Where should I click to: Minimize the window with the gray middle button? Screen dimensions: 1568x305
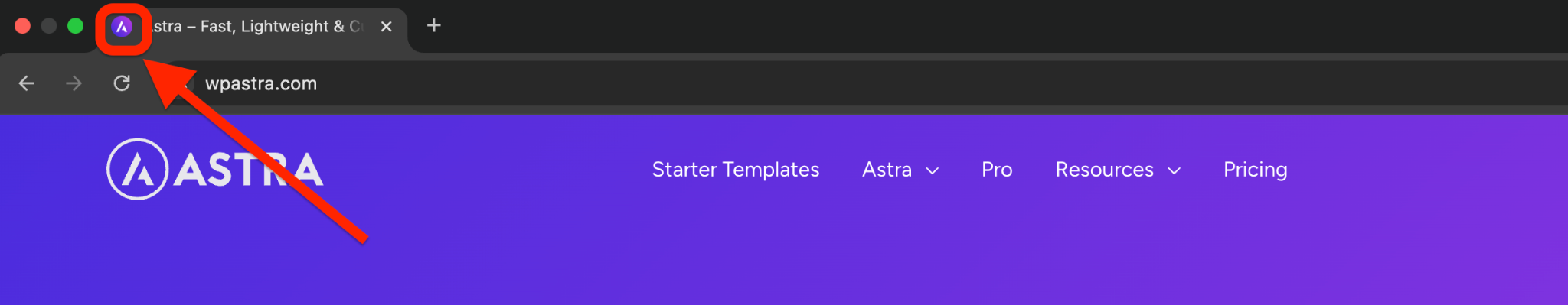coord(49,26)
